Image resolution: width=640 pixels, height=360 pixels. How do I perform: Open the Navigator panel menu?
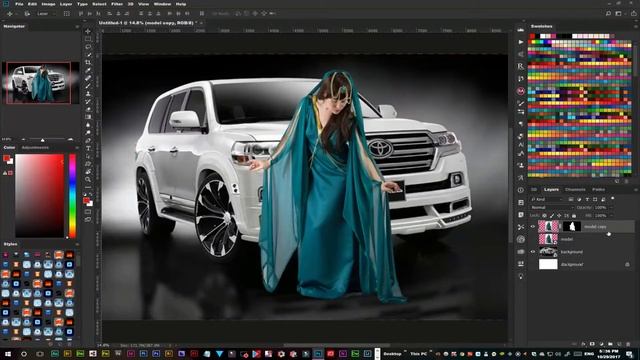tap(77, 26)
